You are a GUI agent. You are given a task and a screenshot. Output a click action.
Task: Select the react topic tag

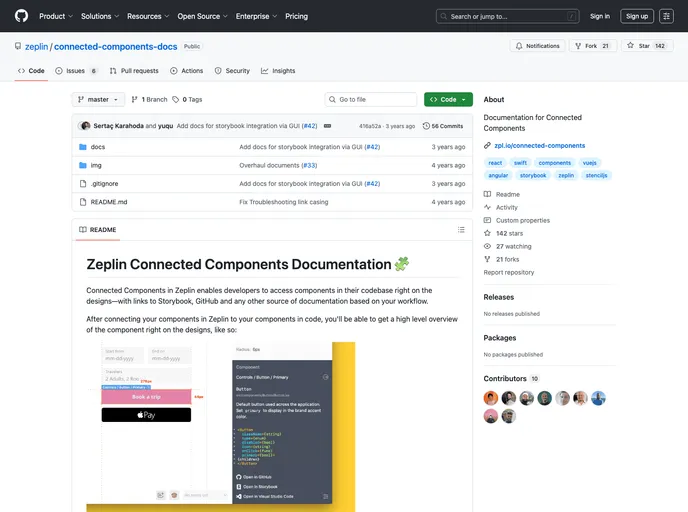tap(495, 163)
